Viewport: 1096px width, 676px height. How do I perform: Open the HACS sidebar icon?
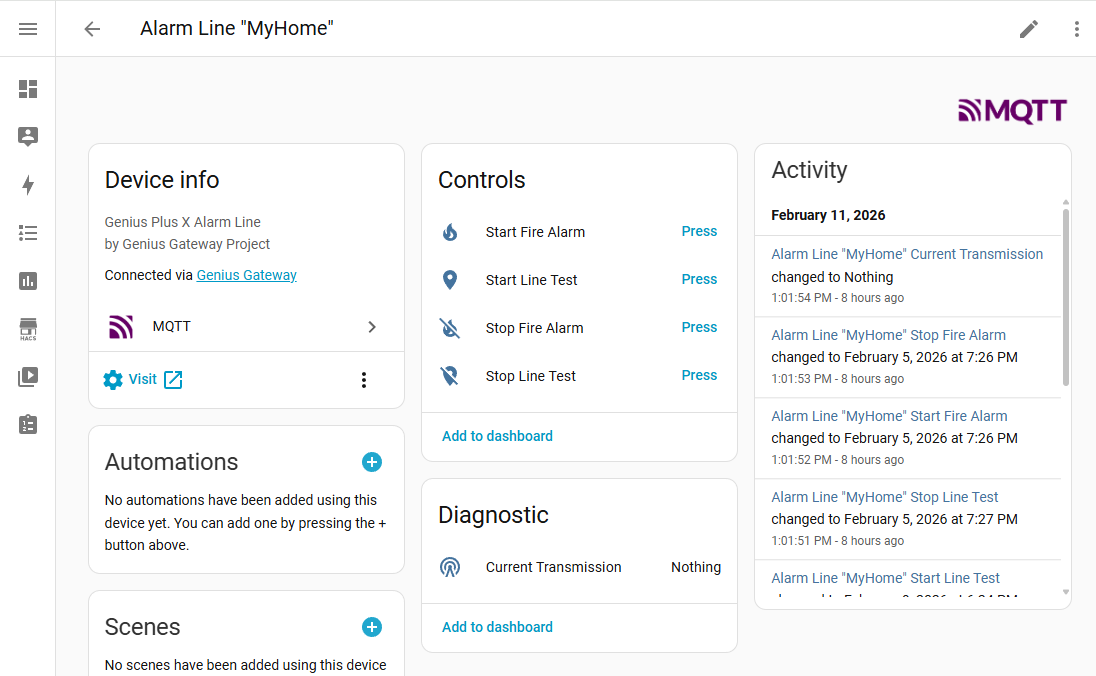(28, 329)
